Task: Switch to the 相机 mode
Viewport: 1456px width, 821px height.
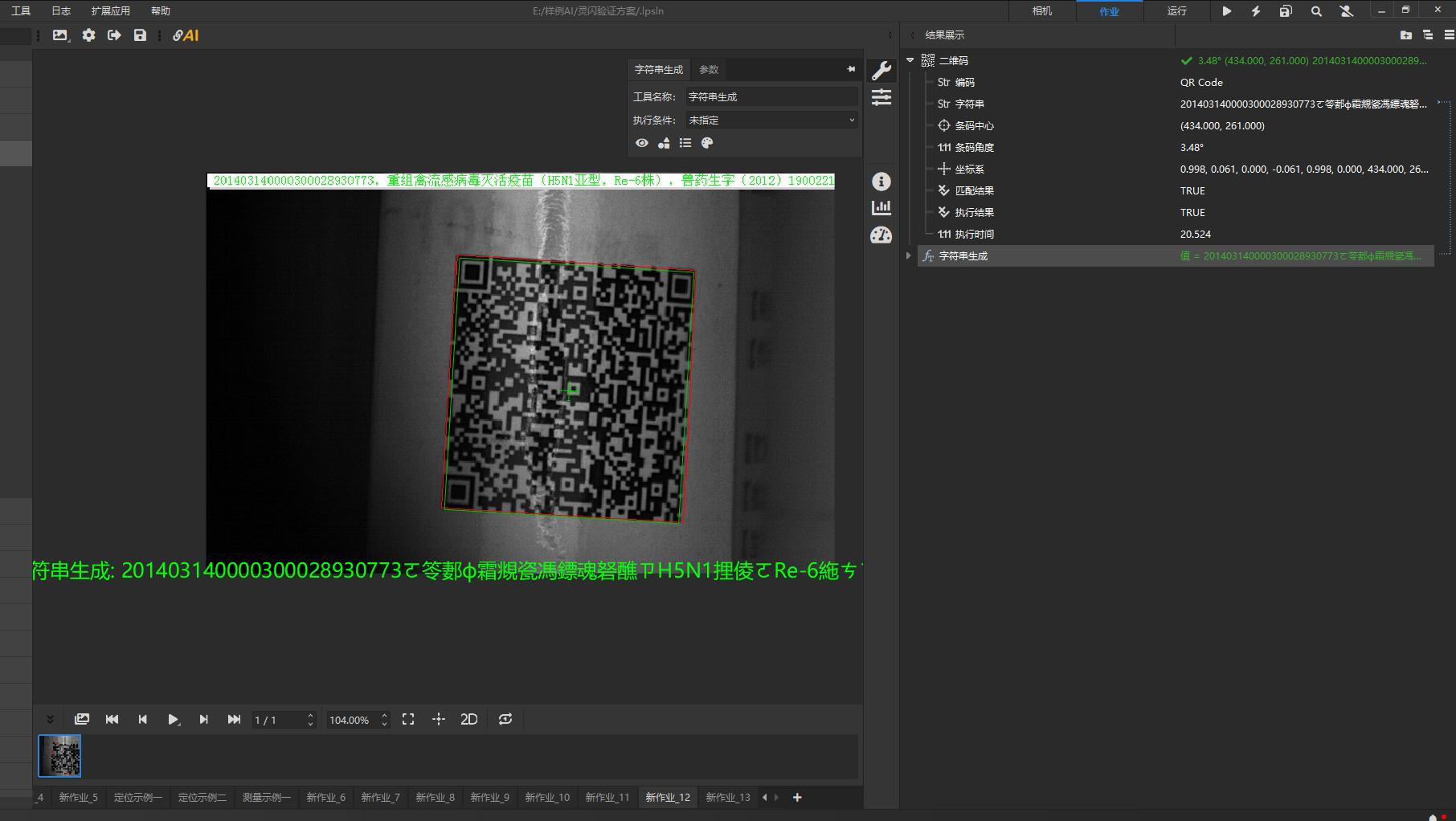Action: [x=1042, y=11]
